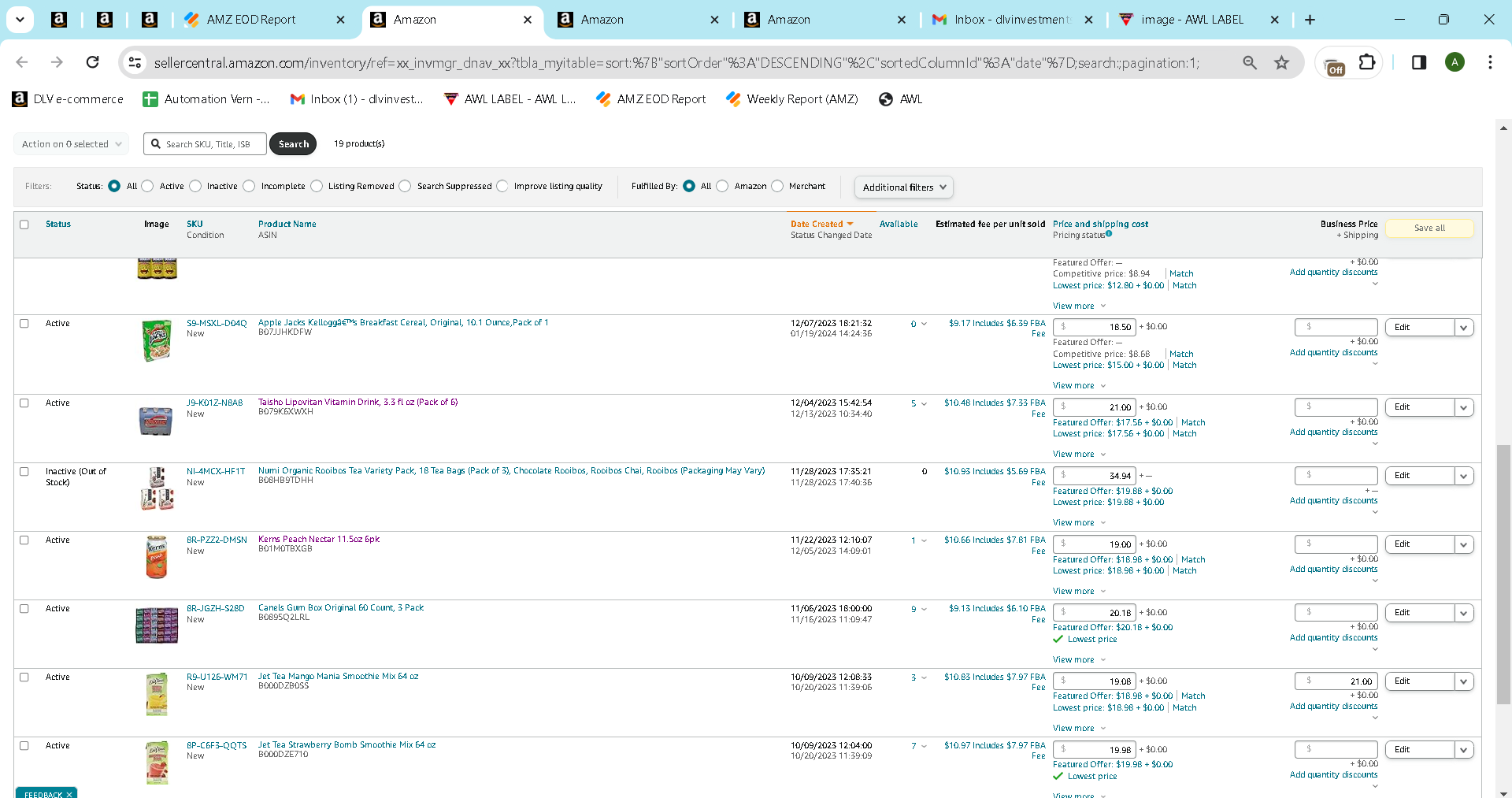Open the Automation Vern bookmark
The width and height of the screenshot is (1512, 798).
206,99
